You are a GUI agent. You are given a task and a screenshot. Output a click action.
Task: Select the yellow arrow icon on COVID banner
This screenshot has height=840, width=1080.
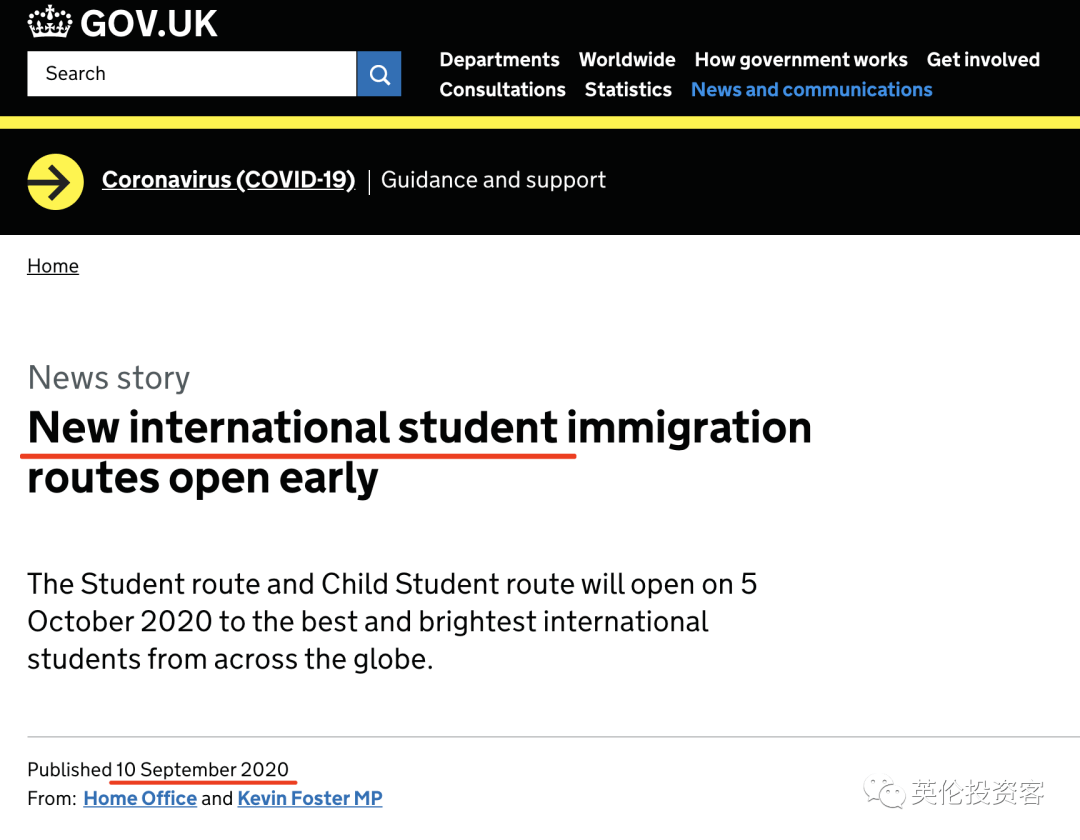tap(54, 181)
